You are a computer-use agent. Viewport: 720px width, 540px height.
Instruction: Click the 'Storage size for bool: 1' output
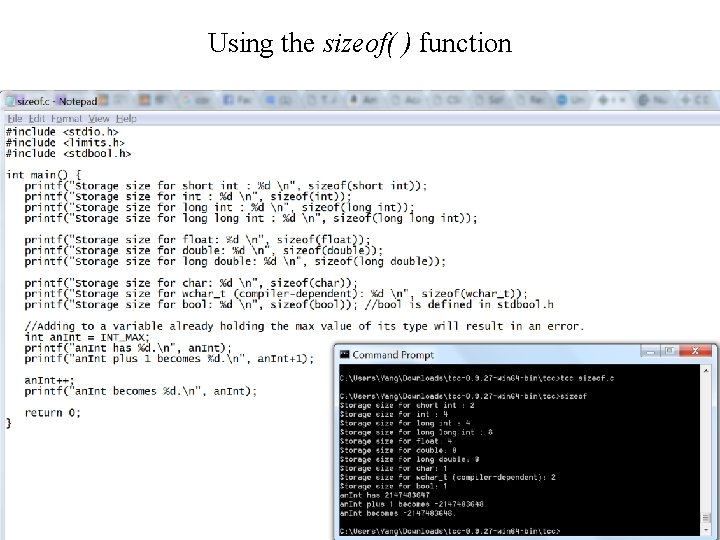click(393, 486)
